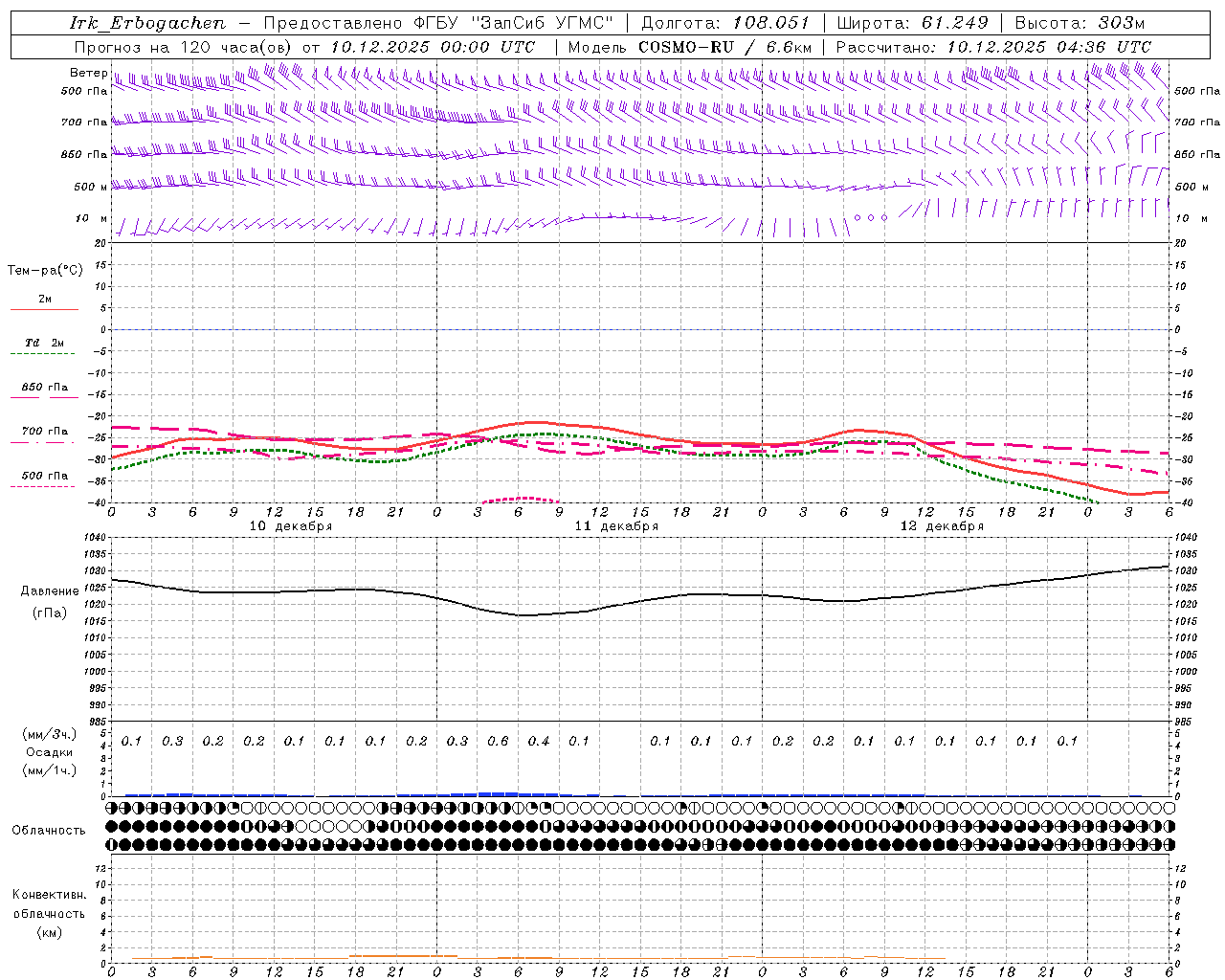Screen dimensions: 1225x980
Task: Click the station name "Irk_Erbogachen" in header
Action: coord(148,23)
